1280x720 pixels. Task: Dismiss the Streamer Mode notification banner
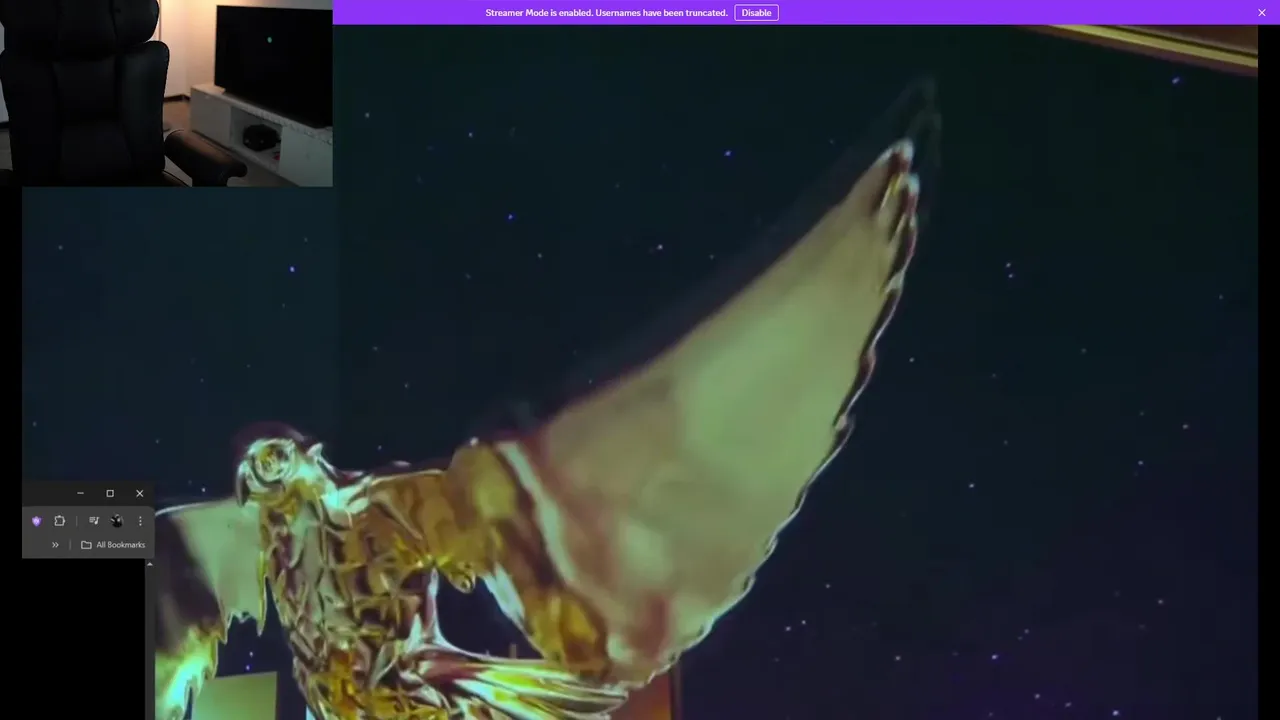coord(1262,13)
